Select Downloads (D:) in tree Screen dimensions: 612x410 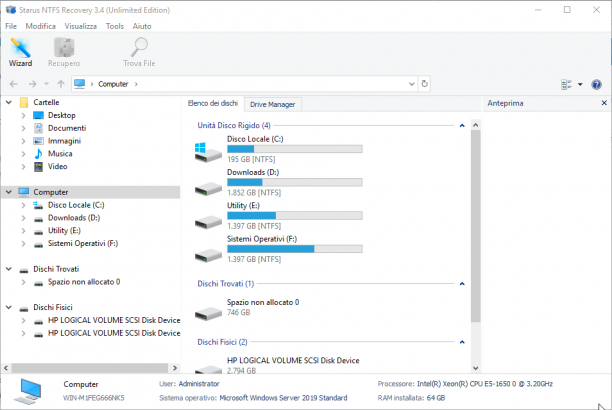click(74, 218)
